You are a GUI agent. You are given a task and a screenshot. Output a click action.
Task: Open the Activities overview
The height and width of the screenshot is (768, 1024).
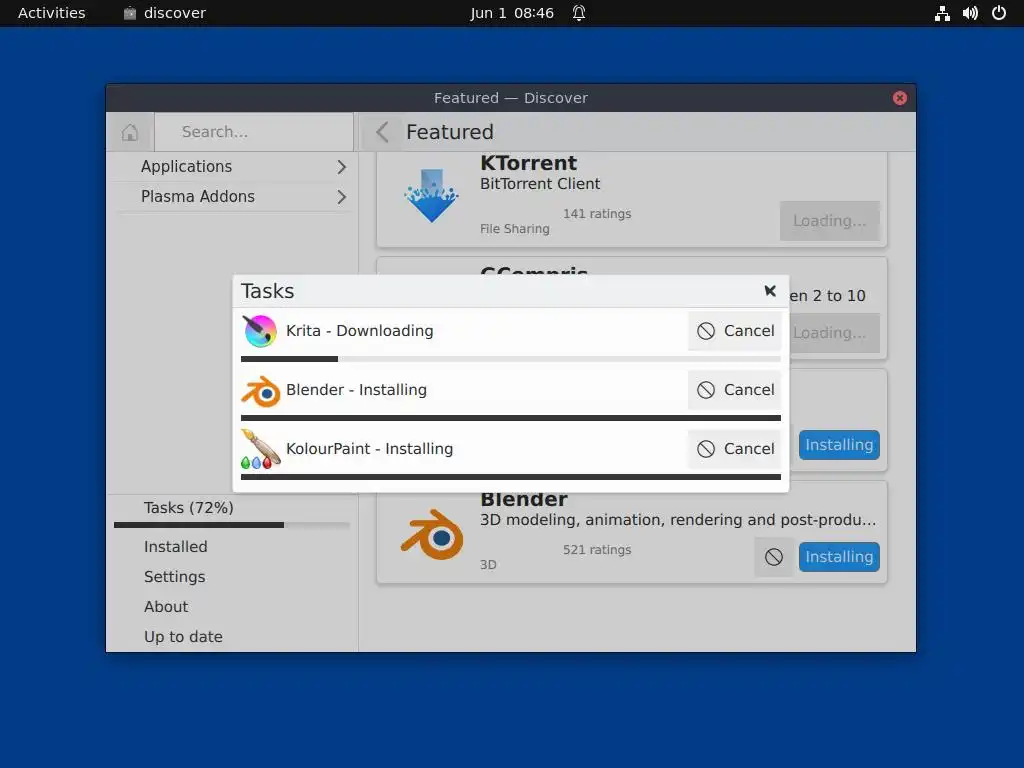click(x=52, y=13)
